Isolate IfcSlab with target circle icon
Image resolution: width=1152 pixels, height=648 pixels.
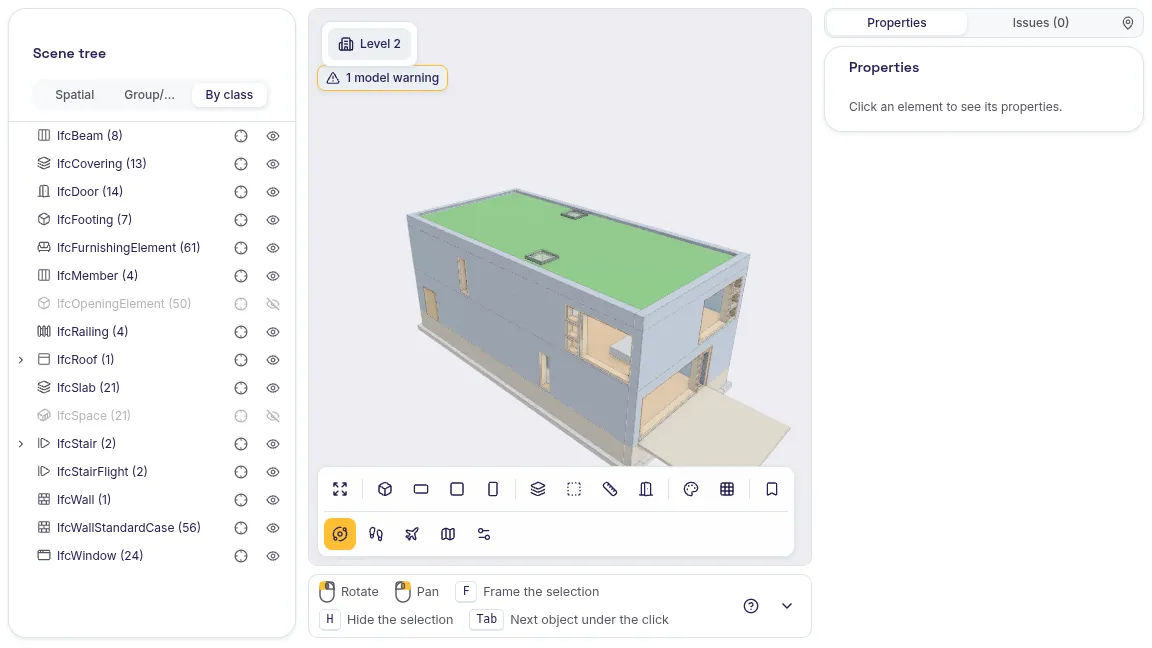click(x=241, y=388)
